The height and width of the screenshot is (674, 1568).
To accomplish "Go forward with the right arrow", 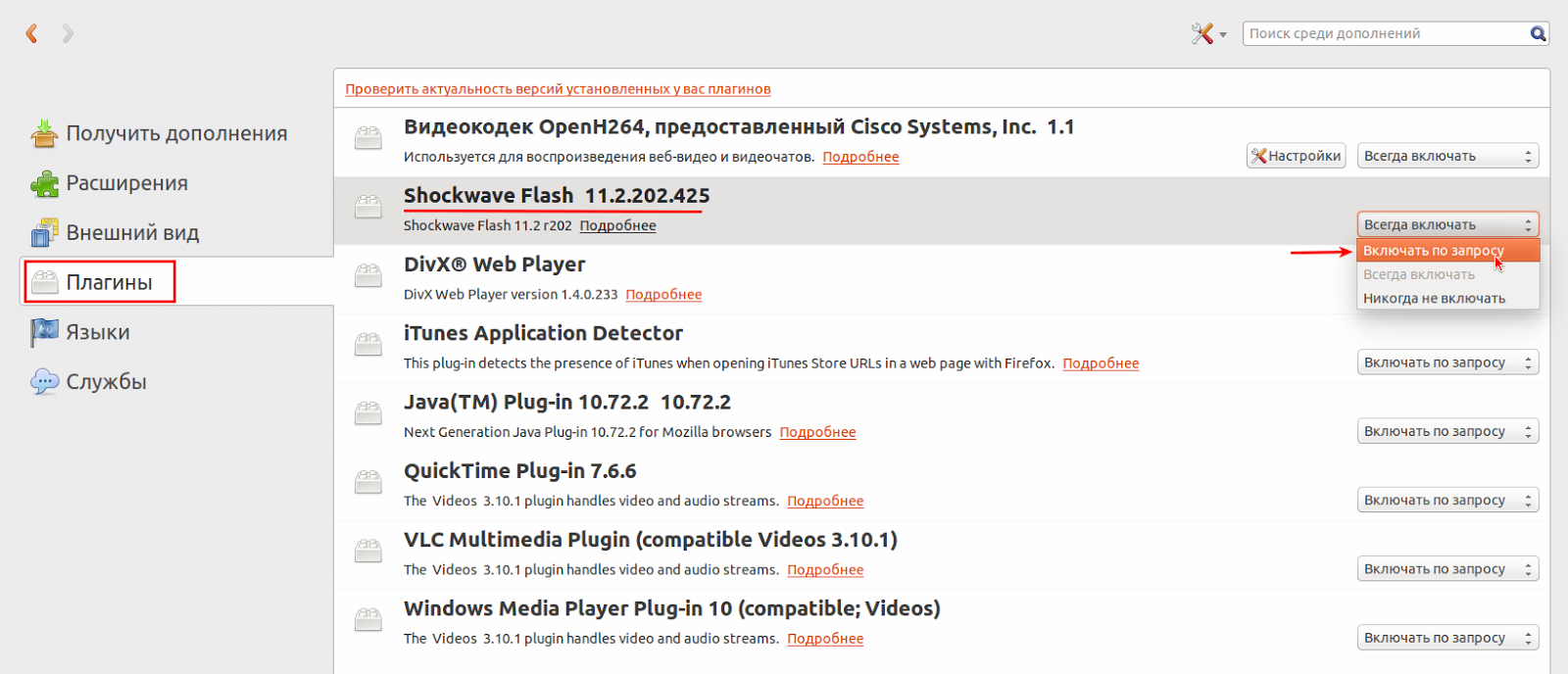I will [68, 33].
